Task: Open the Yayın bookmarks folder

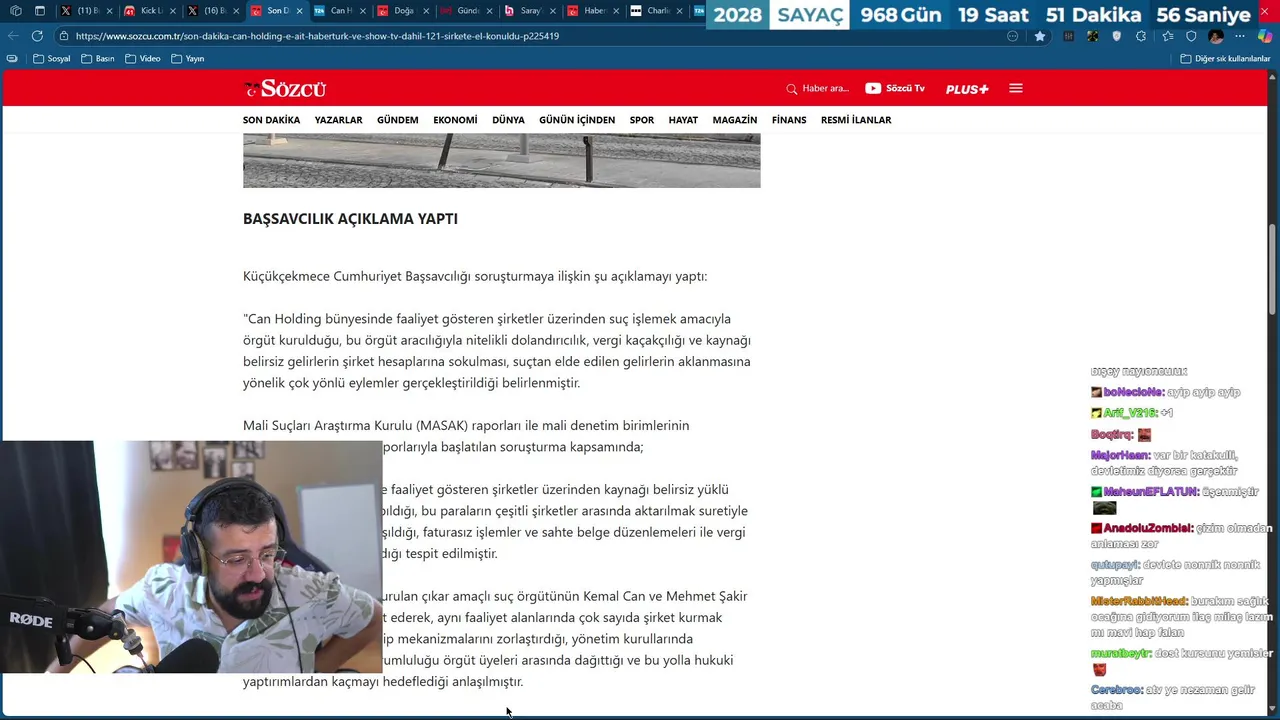Action: tap(188, 59)
